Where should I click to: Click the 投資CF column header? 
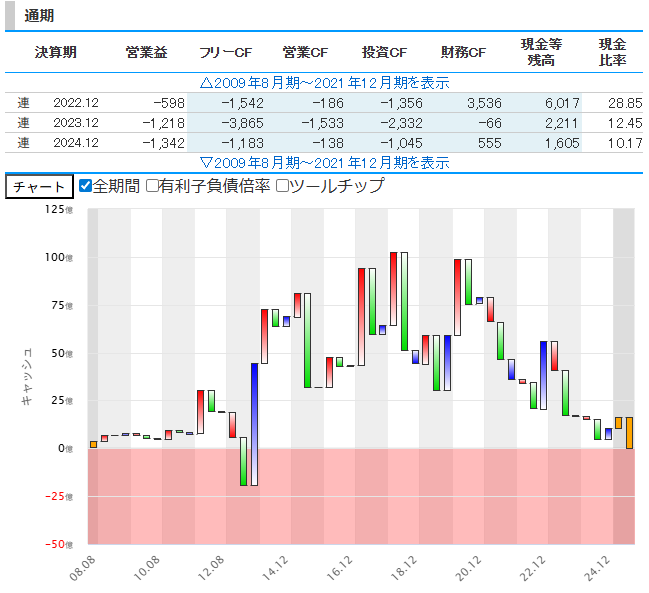coord(384,53)
